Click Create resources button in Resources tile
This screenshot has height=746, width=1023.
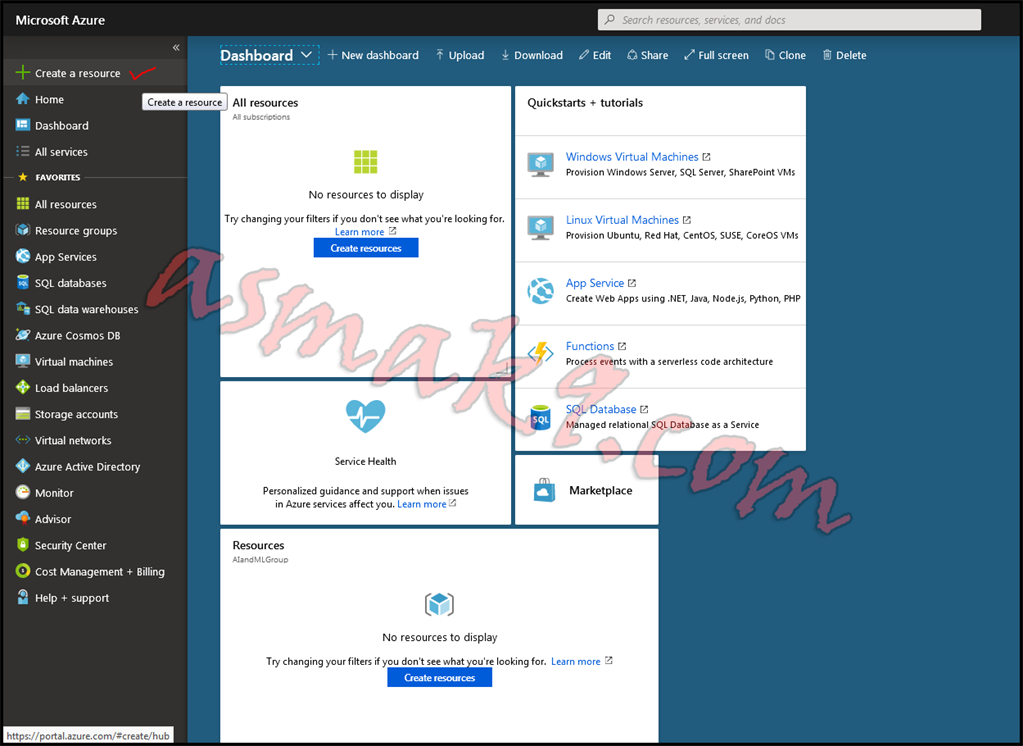click(440, 677)
